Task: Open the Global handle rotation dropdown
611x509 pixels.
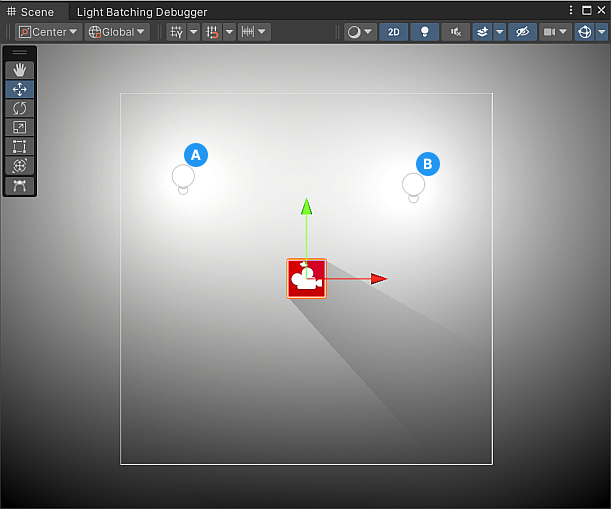Action: 116,32
